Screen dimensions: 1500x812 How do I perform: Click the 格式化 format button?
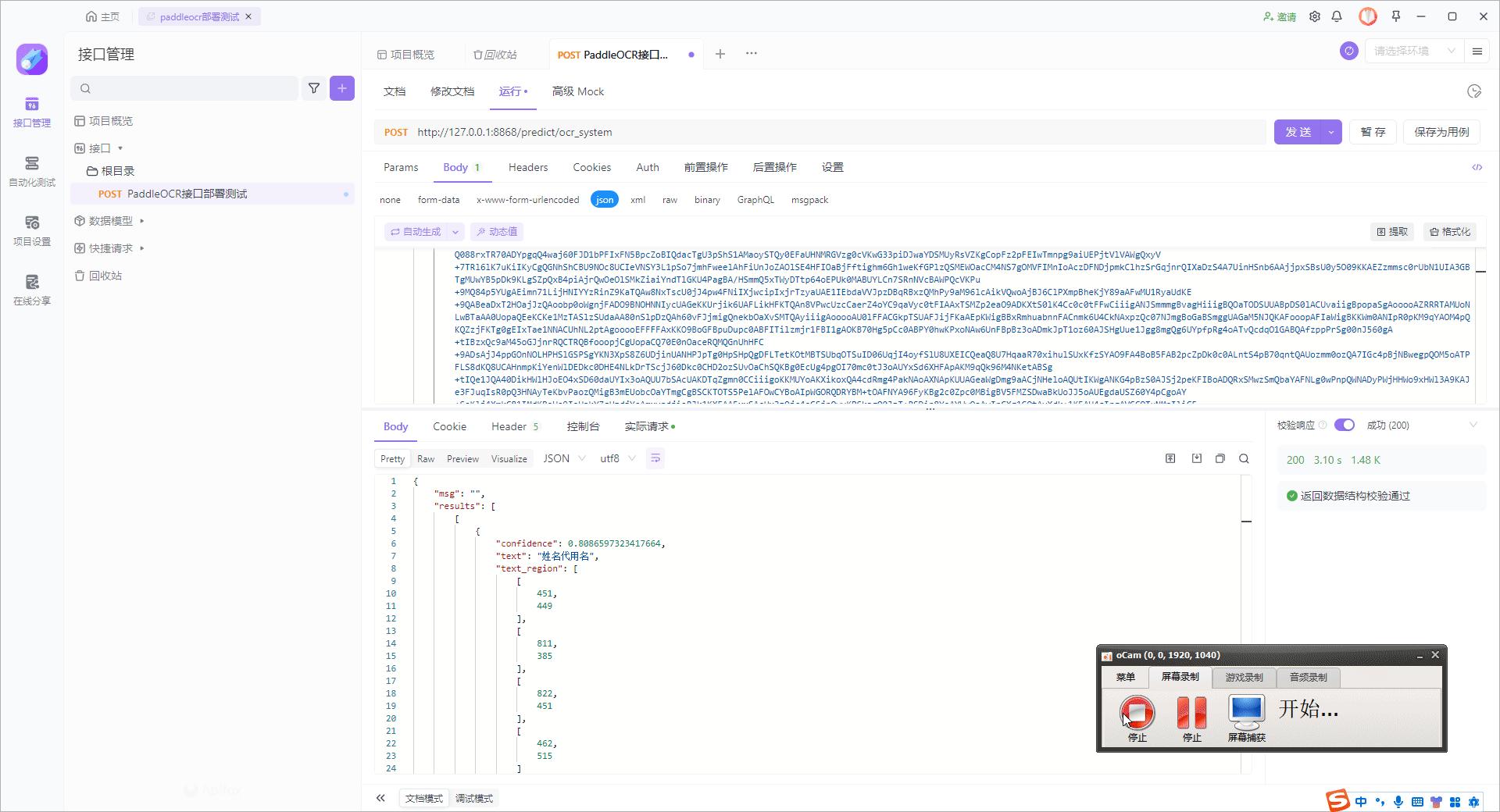click(1450, 232)
